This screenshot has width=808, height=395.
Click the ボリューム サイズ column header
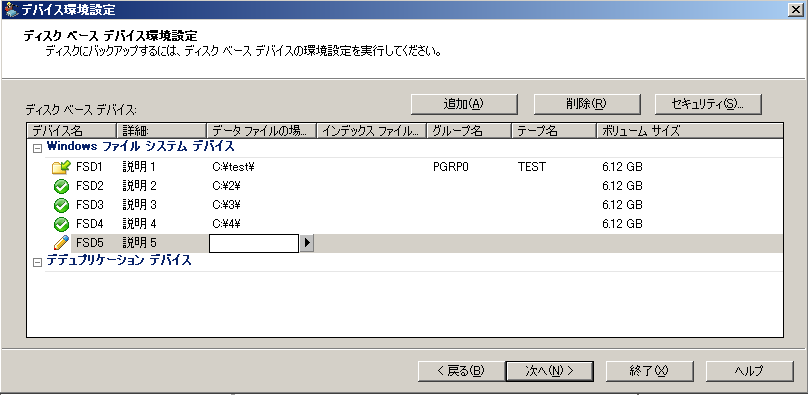(x=689, y=131)
